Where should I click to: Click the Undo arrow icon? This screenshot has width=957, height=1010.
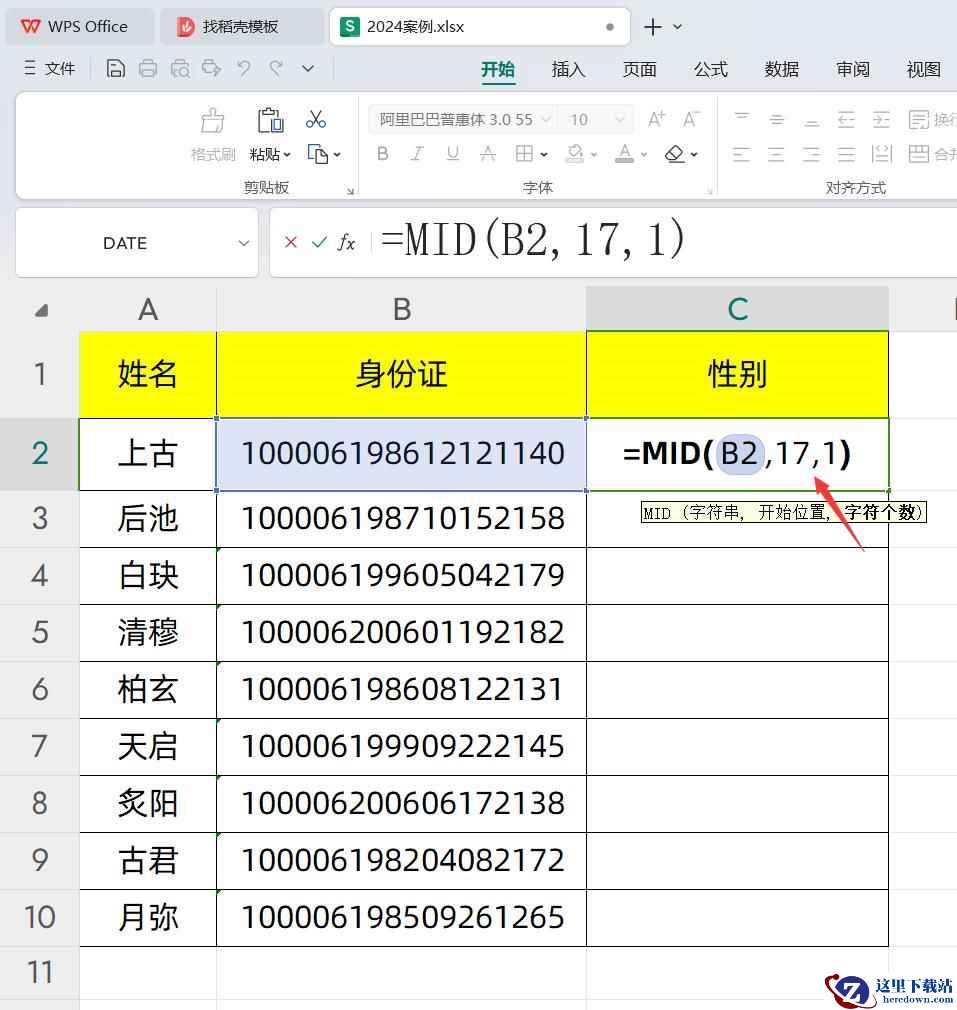coord(243,69)
